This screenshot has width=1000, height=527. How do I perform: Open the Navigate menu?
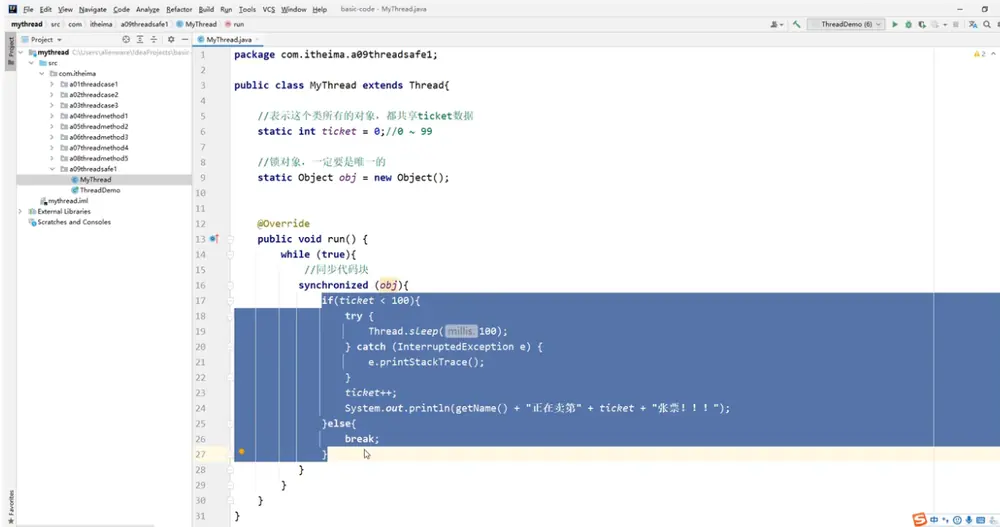[x=92, y=10]
